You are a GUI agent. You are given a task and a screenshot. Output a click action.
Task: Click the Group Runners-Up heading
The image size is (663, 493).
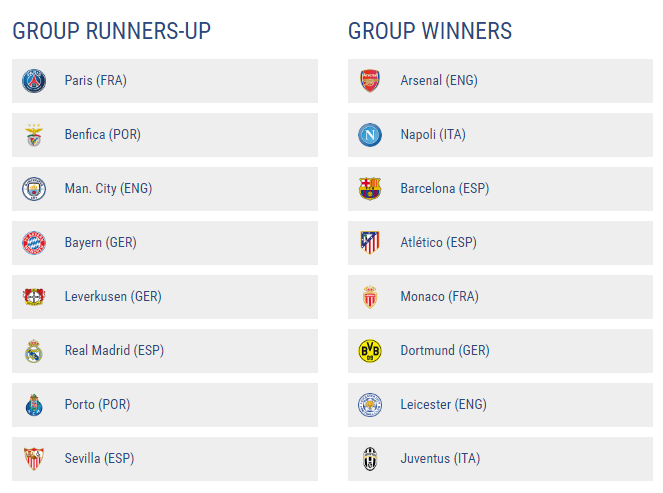[x=112, y=31]
